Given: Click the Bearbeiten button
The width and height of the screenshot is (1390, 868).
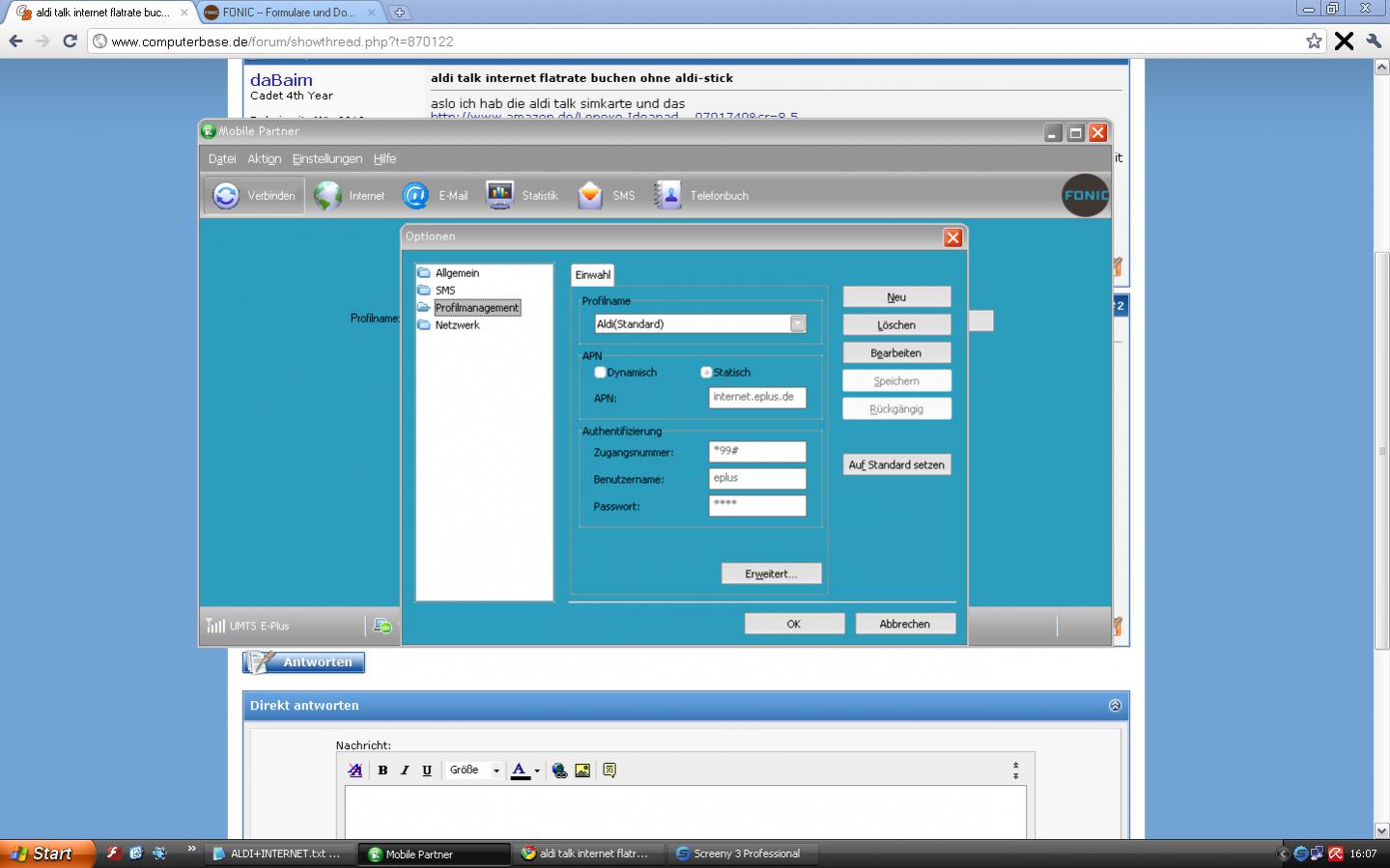Looking at the screenshot, I should [896, 353].
